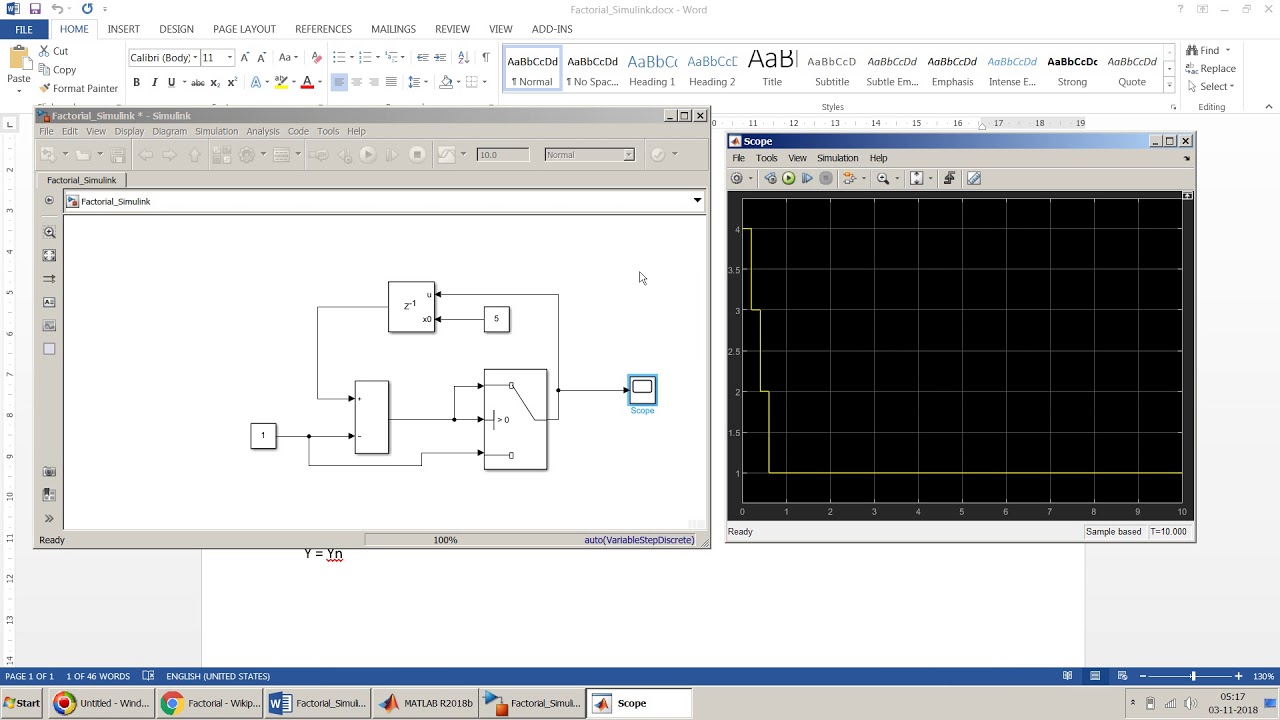This screenshot has width=1280, height=720.
Task: Open Word REFERENCES ribbon tab
Action: (323, 29)
